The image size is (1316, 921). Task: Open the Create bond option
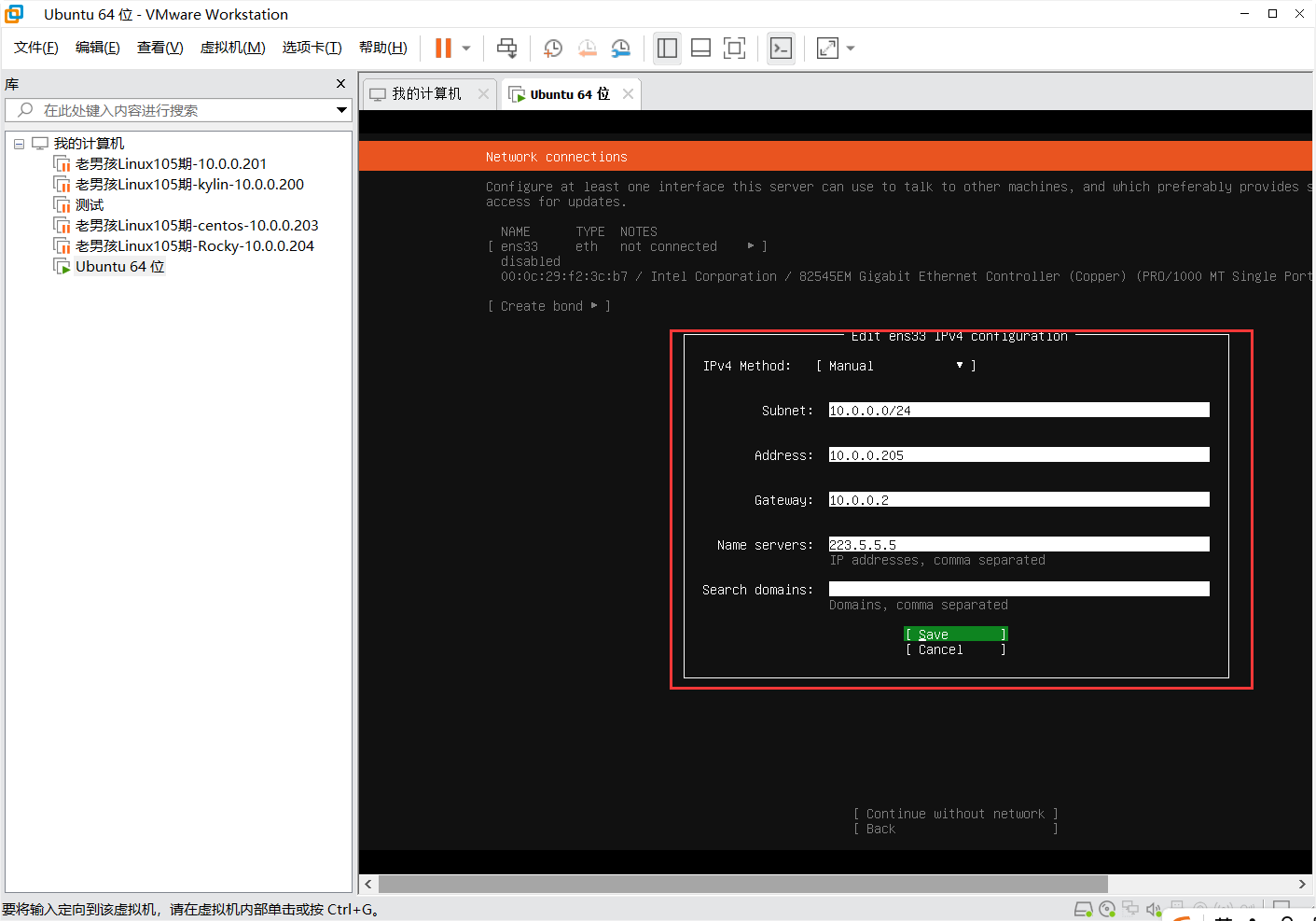(549, 306)
